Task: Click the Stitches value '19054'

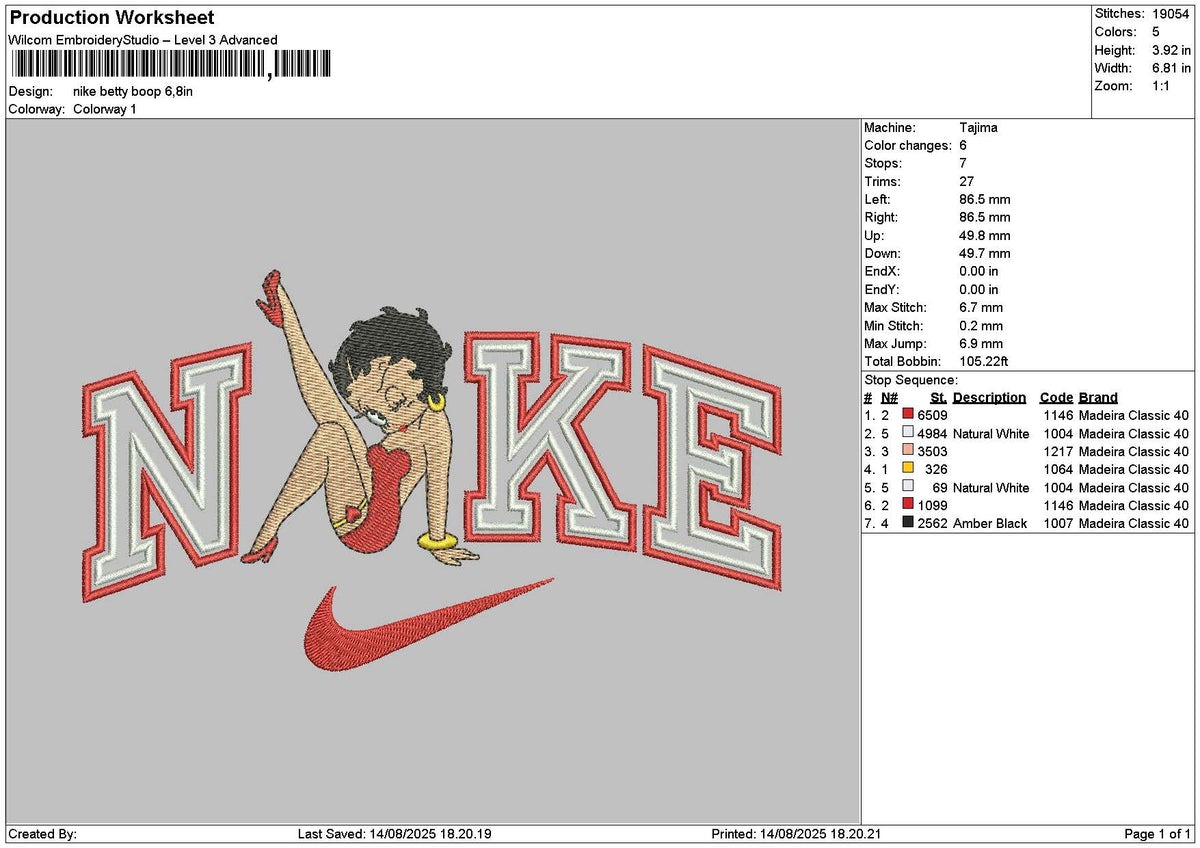Action: pos(1171,14)
